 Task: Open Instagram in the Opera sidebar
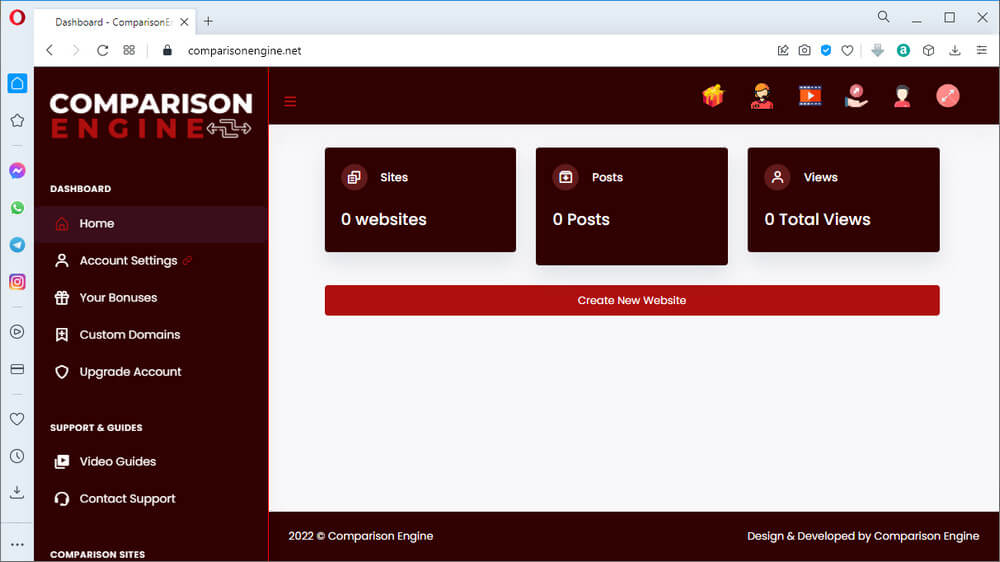[x=17, y=282]
